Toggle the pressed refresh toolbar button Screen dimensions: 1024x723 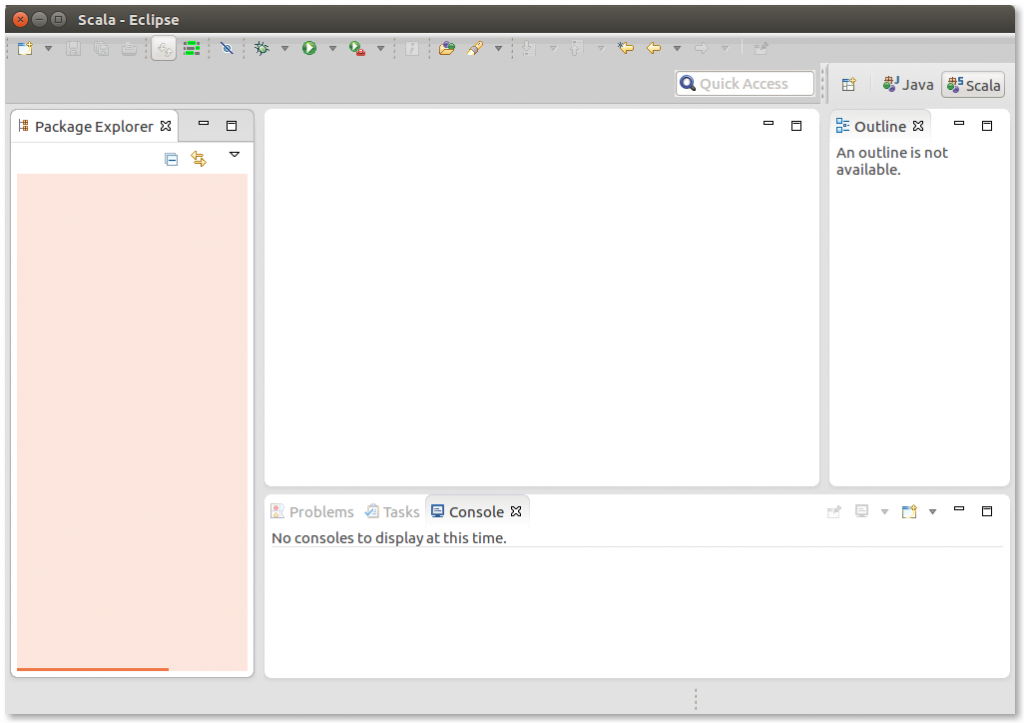(x=164, y=48)
